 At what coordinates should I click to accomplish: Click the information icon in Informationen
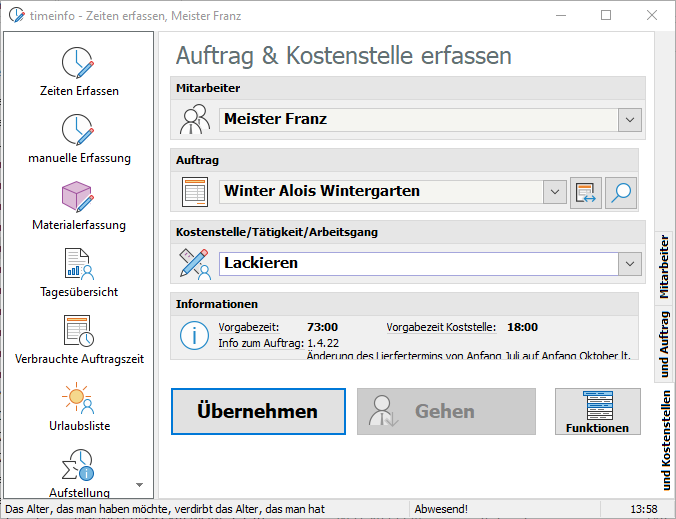coord(193,335)
